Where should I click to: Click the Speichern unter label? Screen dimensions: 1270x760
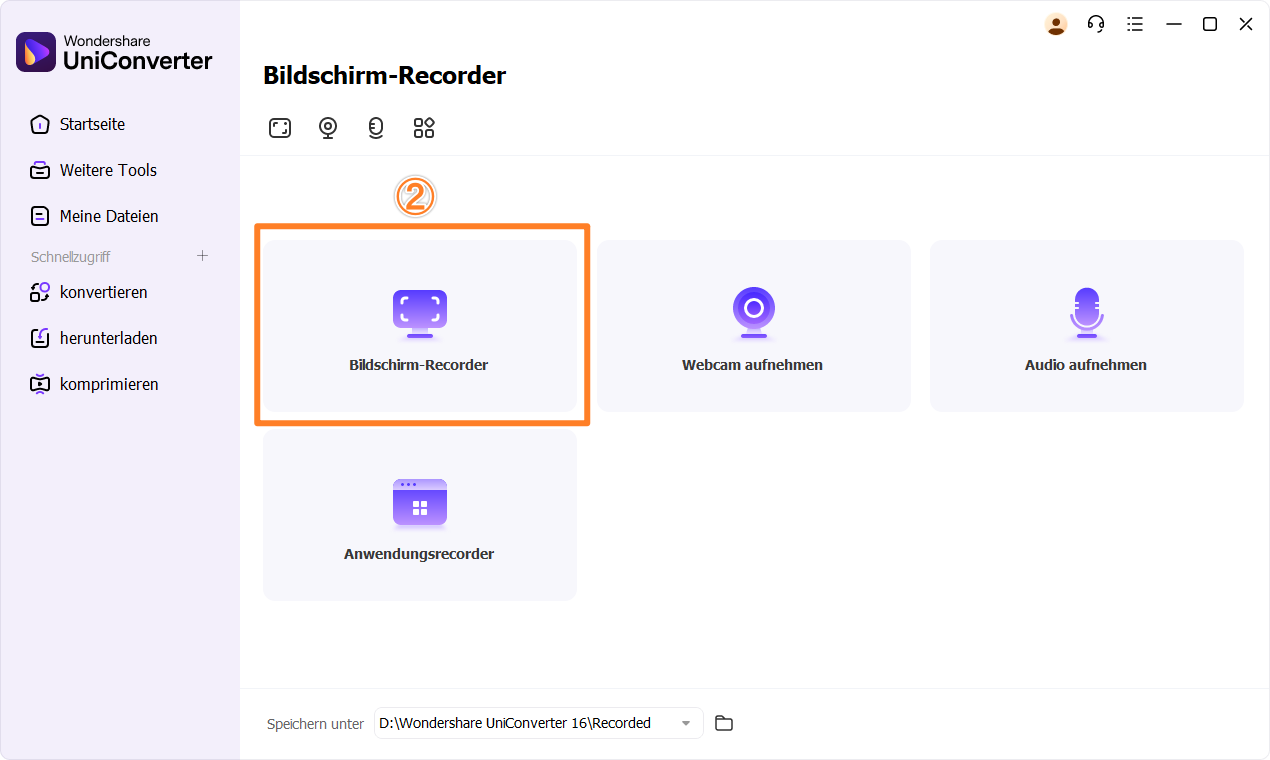coord(315,724)
